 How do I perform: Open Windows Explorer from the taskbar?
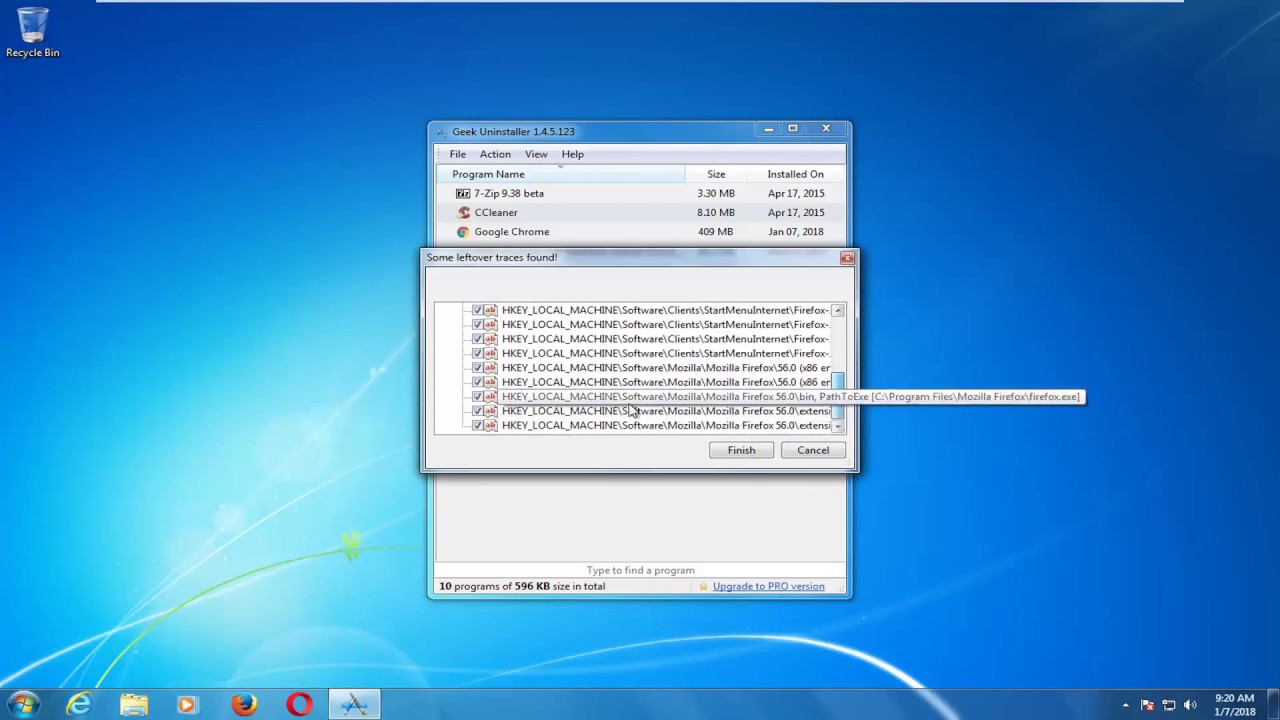[133, 705]
